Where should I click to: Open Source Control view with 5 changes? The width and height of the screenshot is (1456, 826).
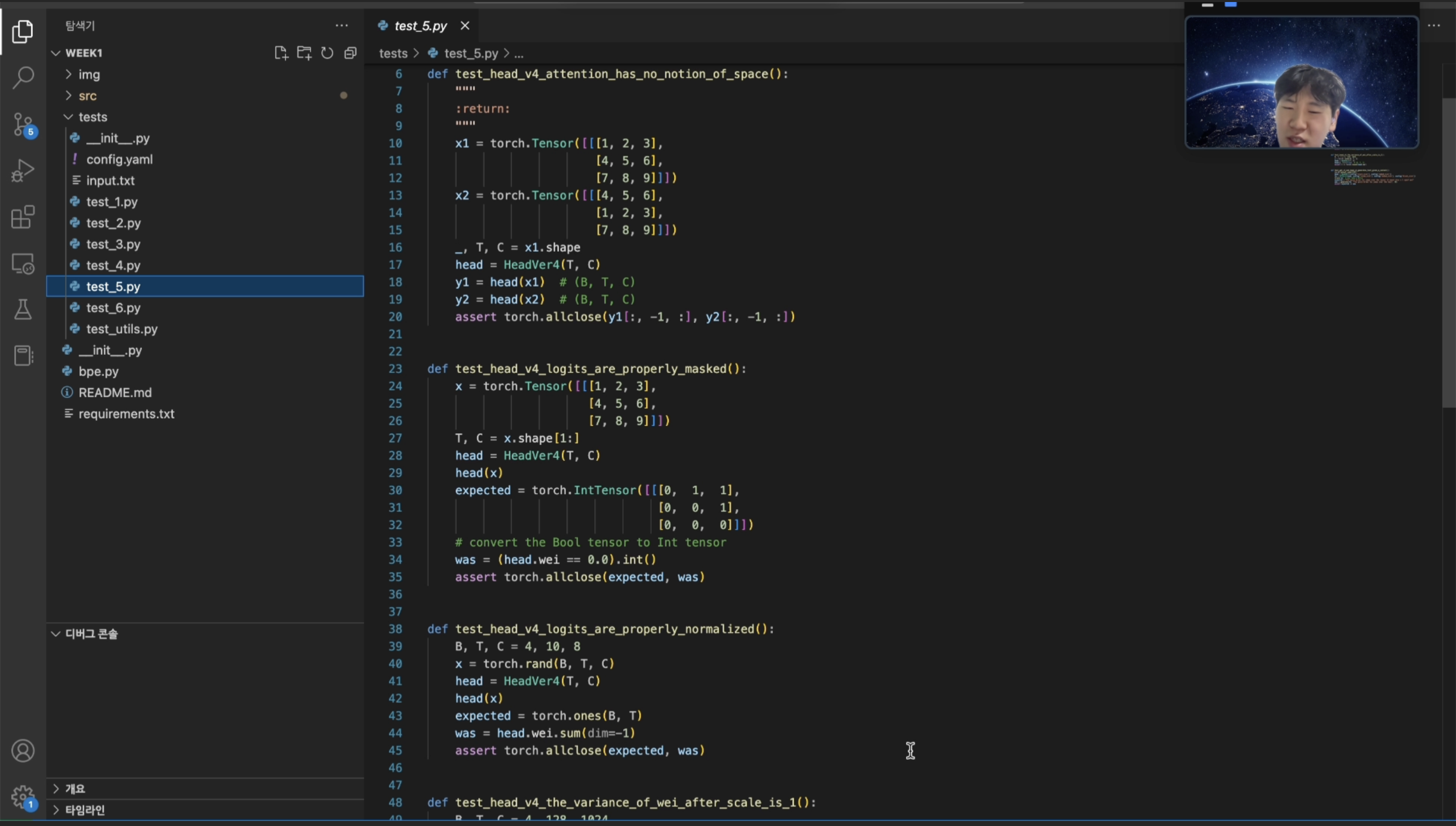(23, 124)
